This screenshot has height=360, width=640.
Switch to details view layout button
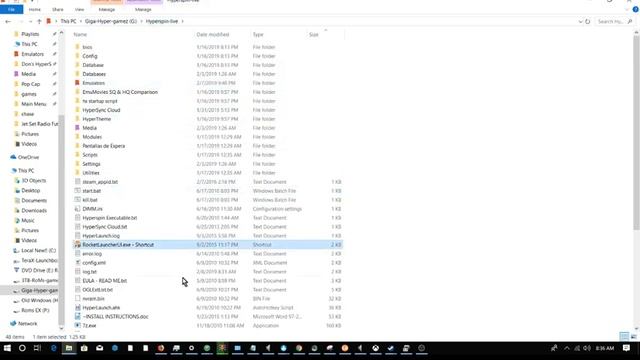pos(624,337)
